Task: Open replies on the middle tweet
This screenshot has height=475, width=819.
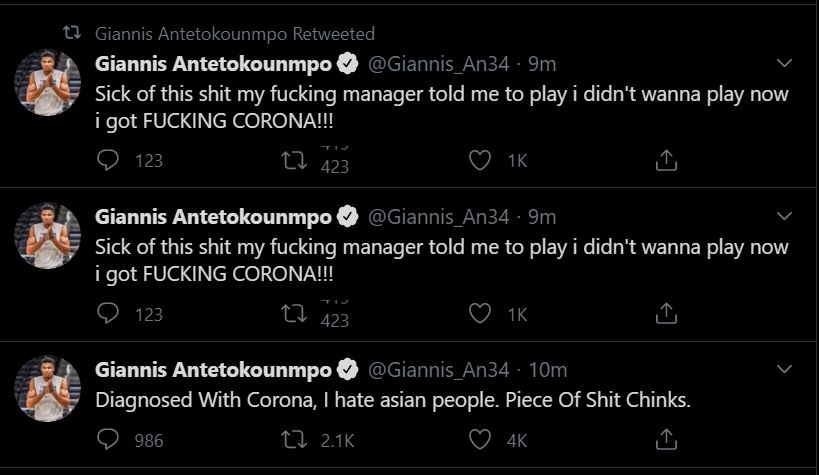Action: tap(108, 313)
